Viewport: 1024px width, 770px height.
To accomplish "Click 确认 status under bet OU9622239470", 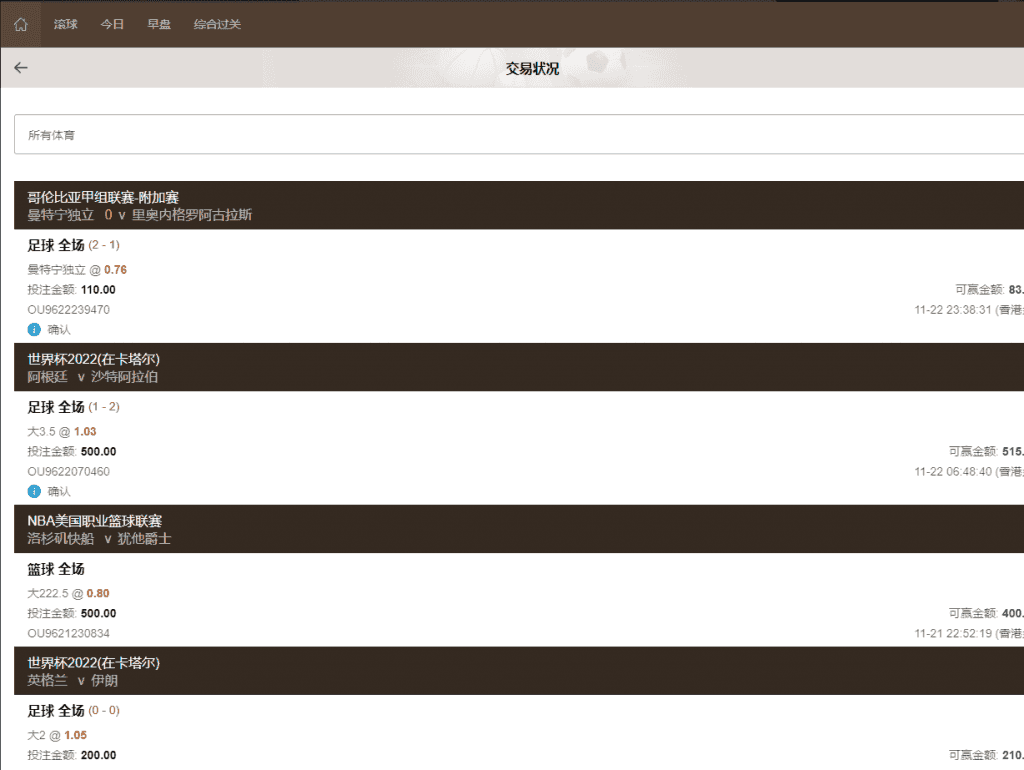I will (59, 330).
